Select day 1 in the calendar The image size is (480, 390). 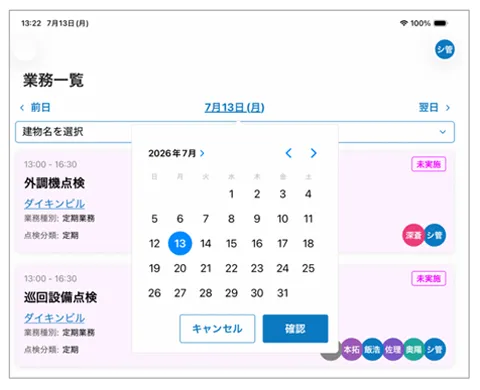[x=231, y=194]
